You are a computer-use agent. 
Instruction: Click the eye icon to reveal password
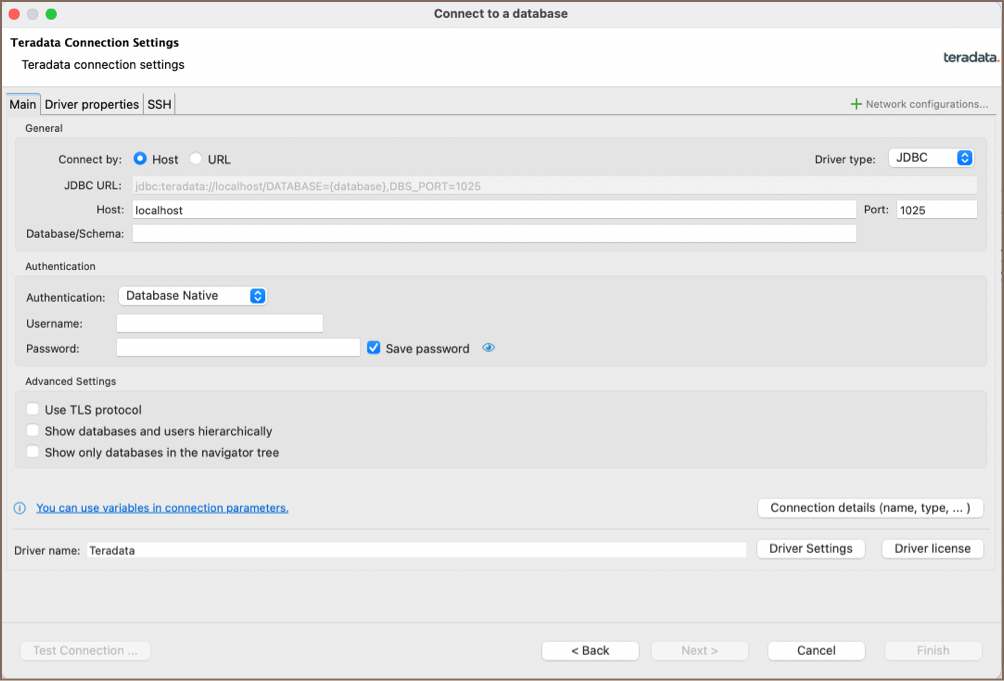click(489, 348)
